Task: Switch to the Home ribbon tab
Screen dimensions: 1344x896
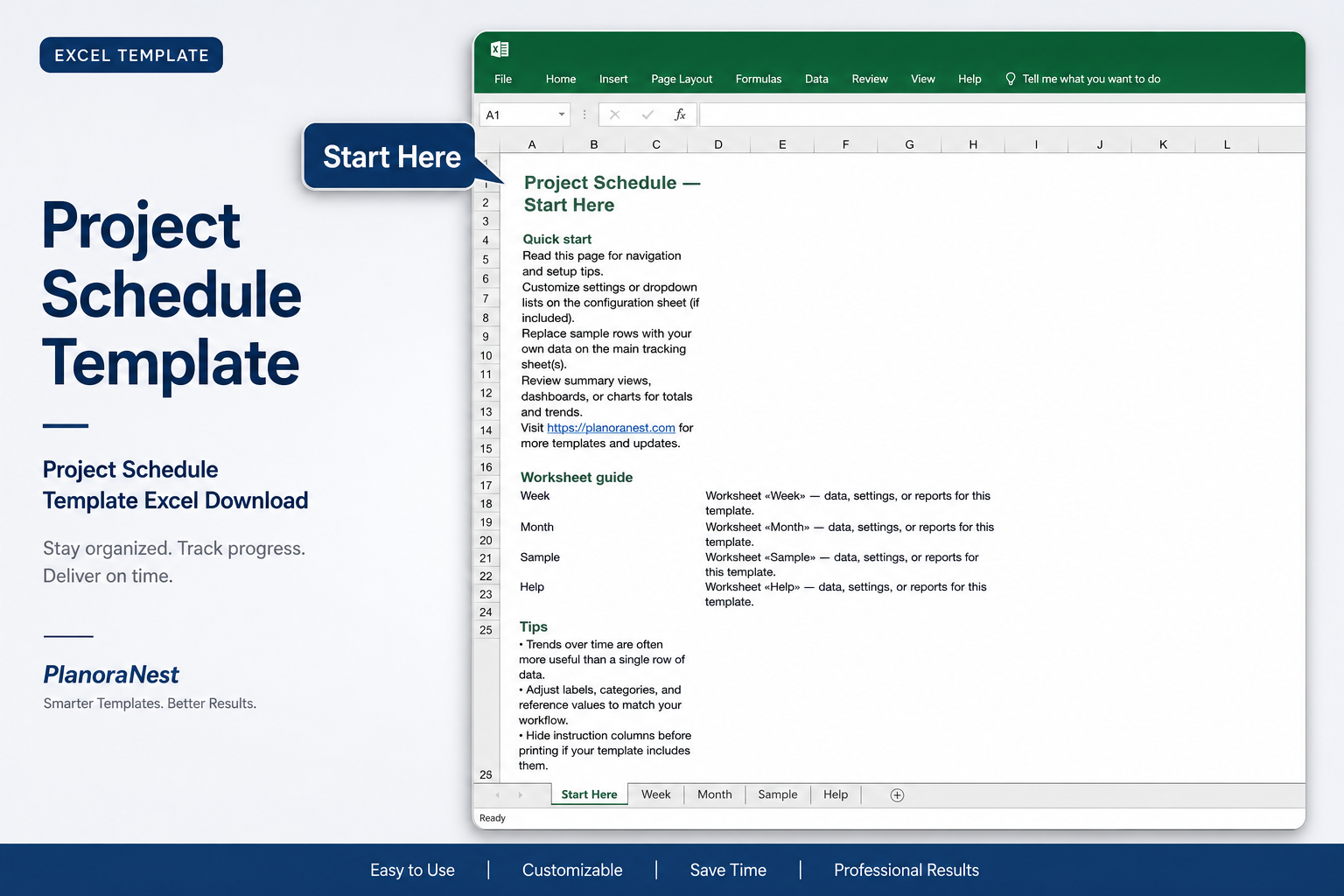Action: click(561, 79)
